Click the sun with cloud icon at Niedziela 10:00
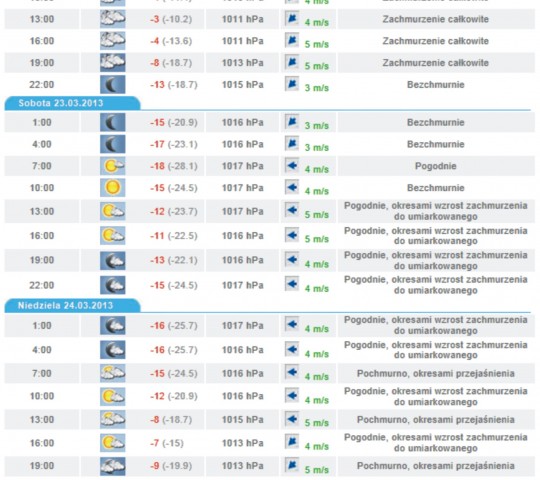The image size is (540, 480). [113, 396]
